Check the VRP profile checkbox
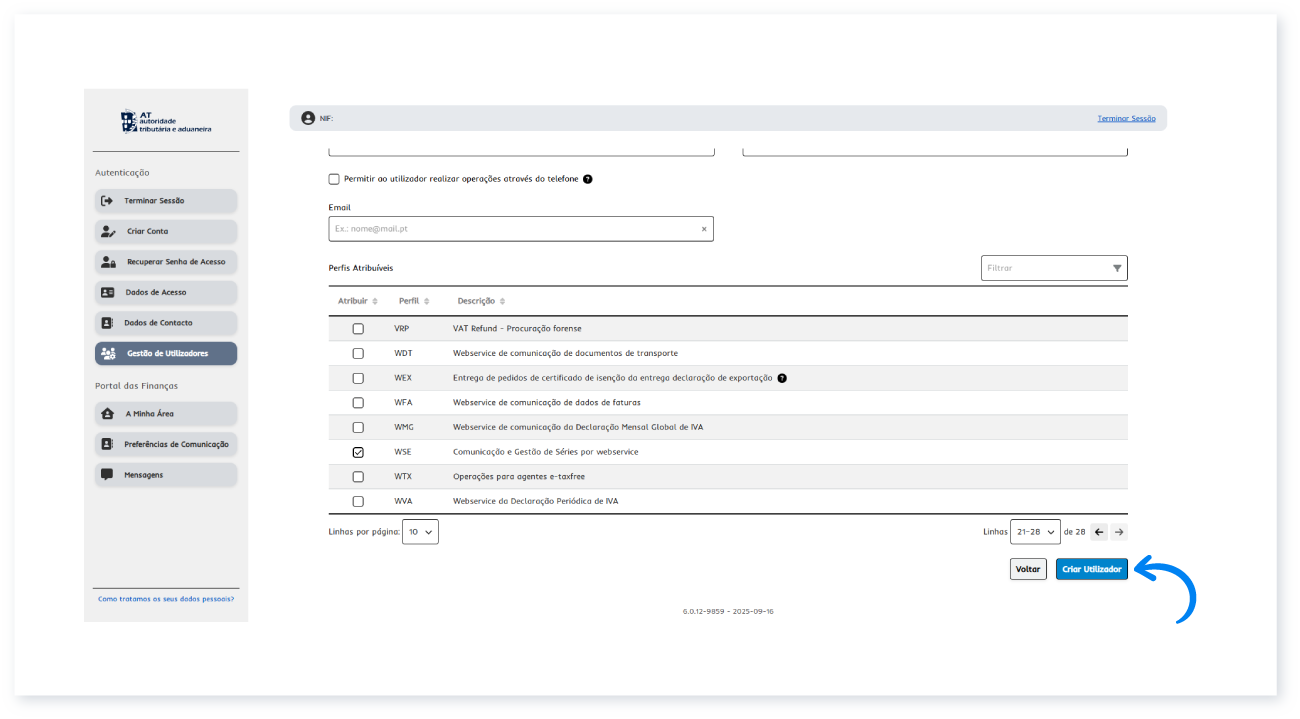The height and width of the screenshot is (719, 1300). [x=358, y=329]
